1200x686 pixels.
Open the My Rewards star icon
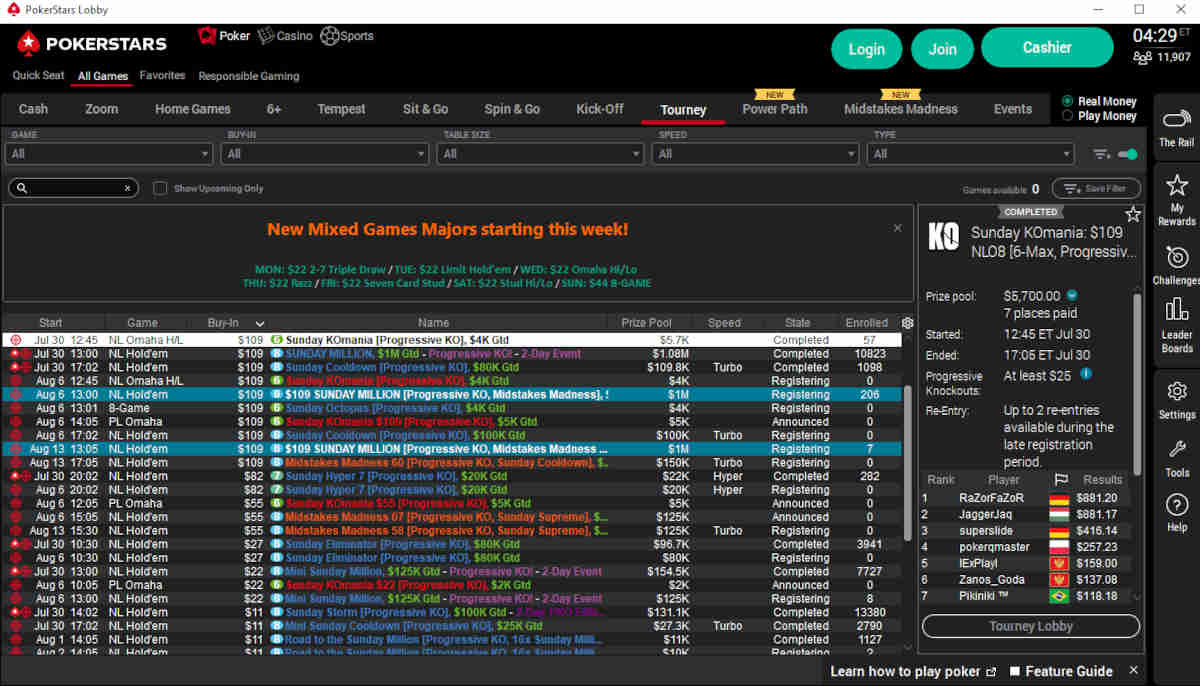pos(1176,185)
